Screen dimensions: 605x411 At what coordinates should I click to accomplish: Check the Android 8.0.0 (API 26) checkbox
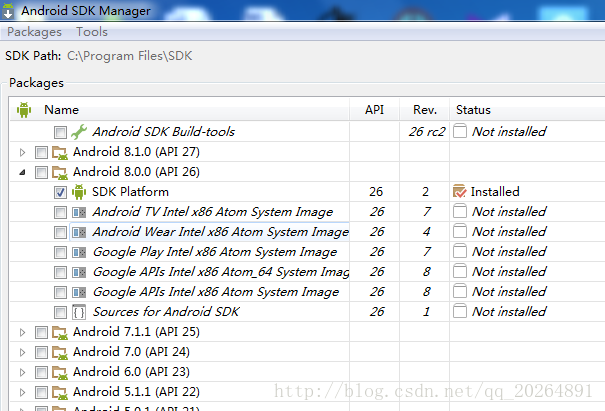click(41, 173)
